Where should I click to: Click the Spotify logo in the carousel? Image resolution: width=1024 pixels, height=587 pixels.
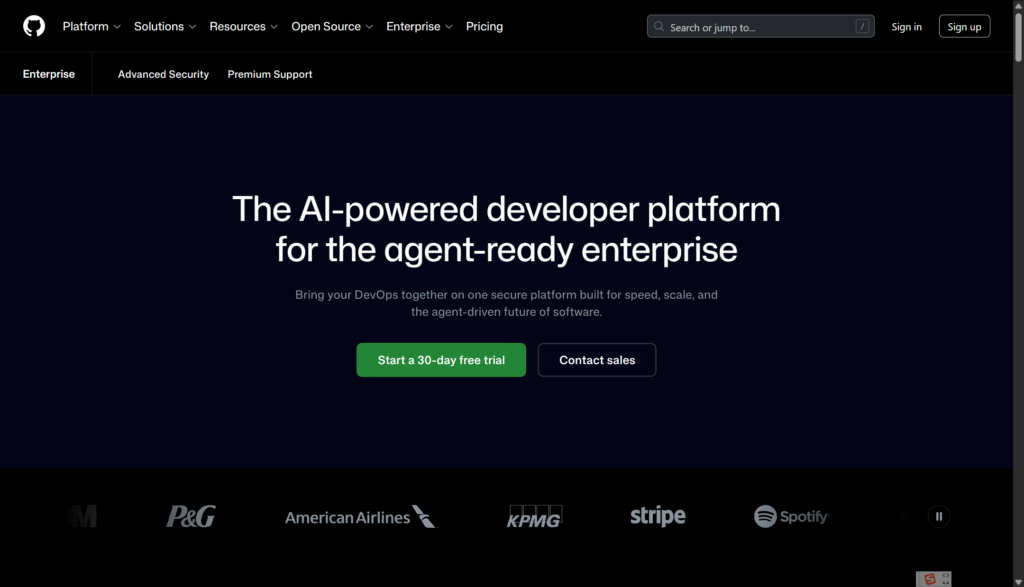[x=791, y=517]
